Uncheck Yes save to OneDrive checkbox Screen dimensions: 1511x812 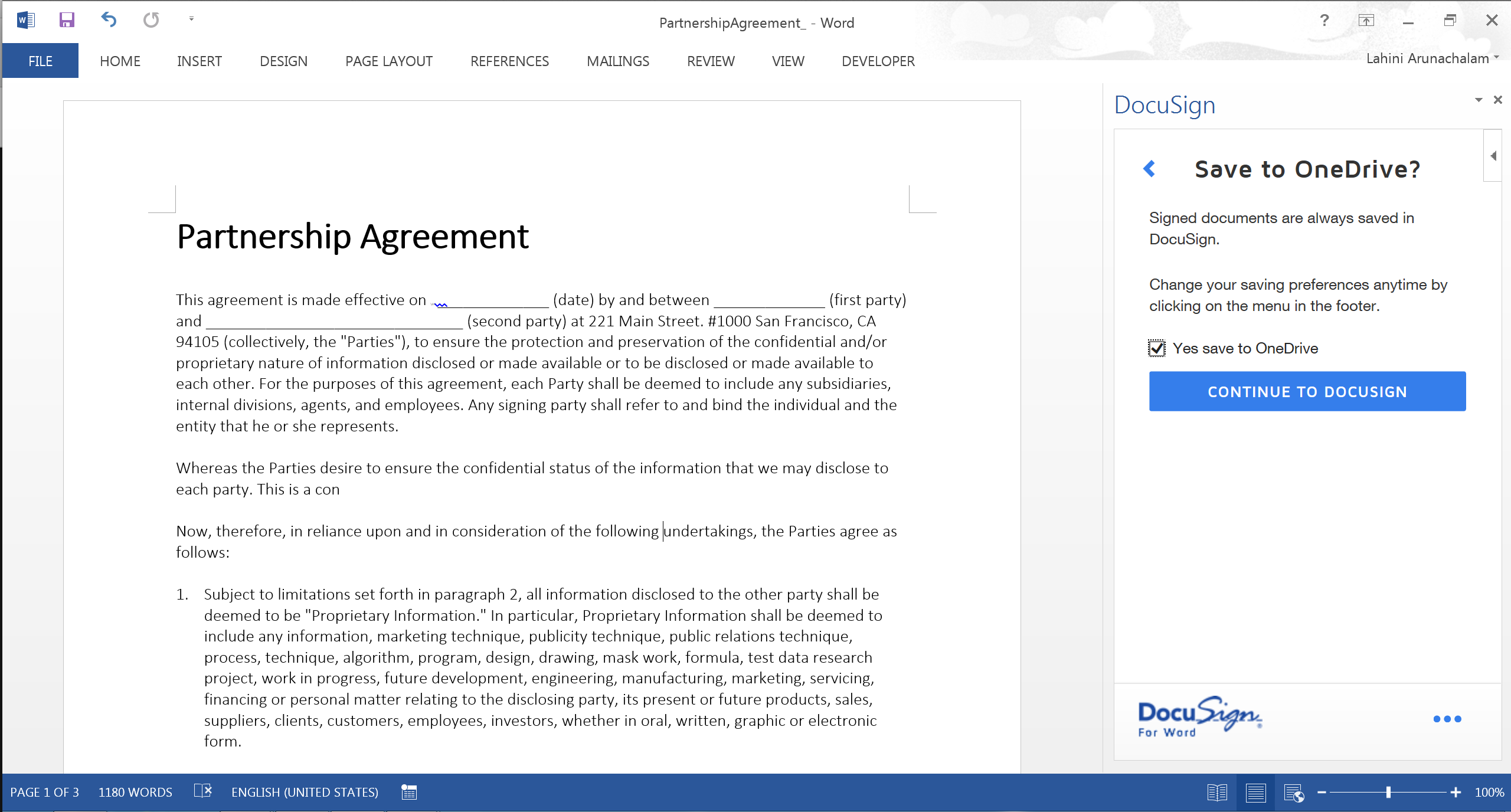(x=1157, y=348)
